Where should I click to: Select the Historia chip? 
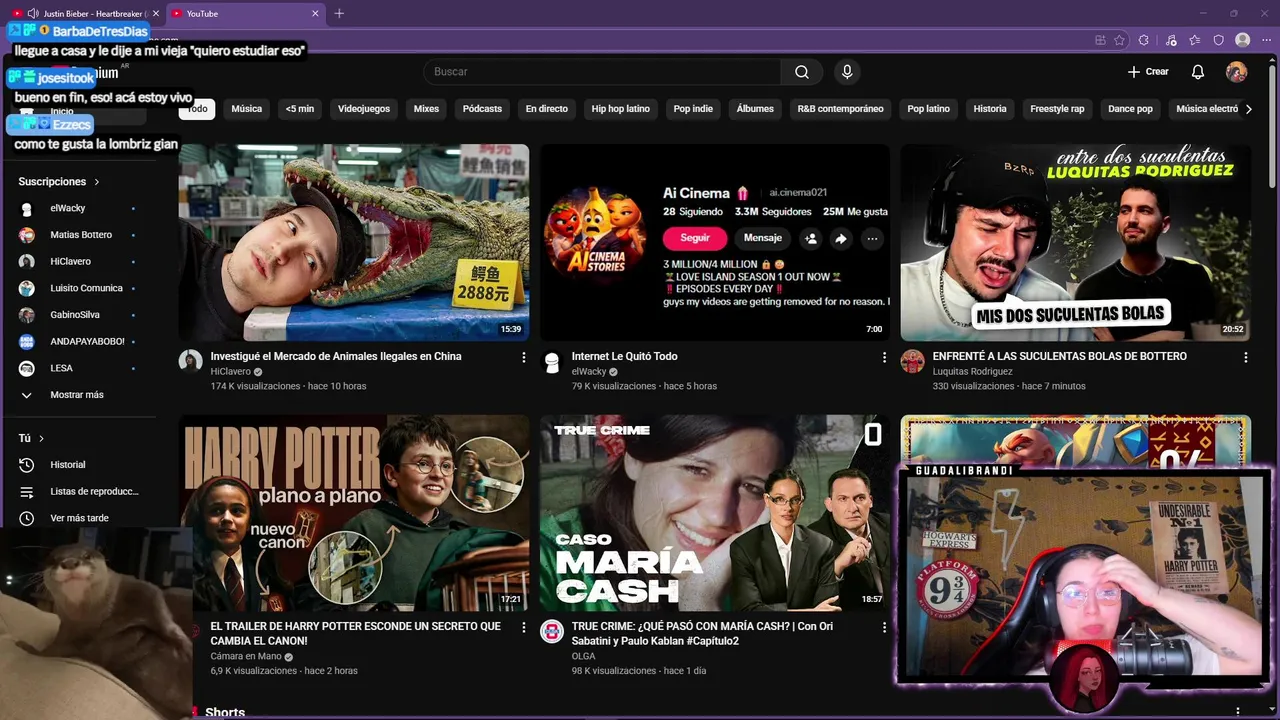[x=990, y=109]
